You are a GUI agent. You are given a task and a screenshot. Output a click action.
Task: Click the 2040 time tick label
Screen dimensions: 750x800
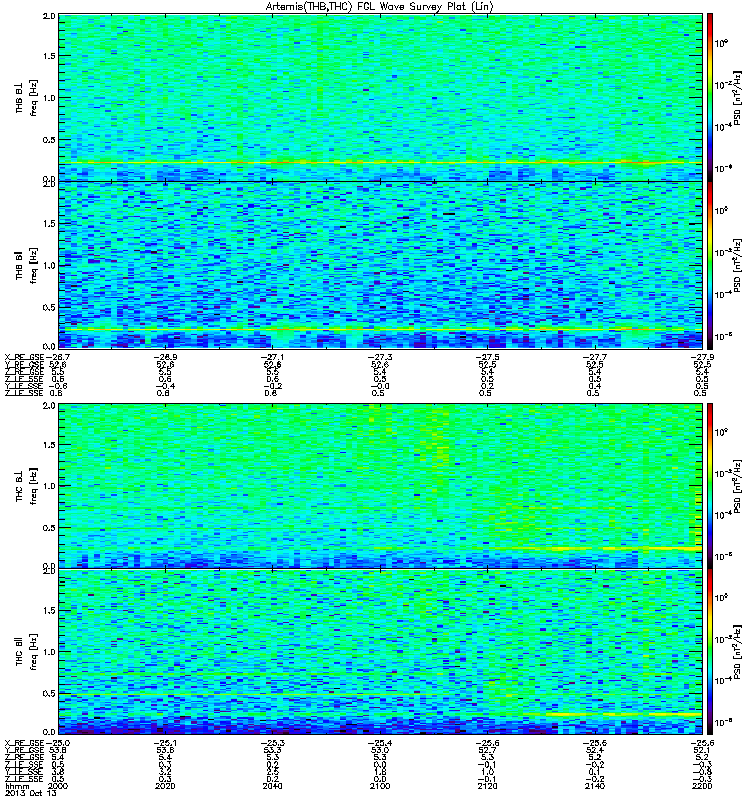click(x=272, y=786)
